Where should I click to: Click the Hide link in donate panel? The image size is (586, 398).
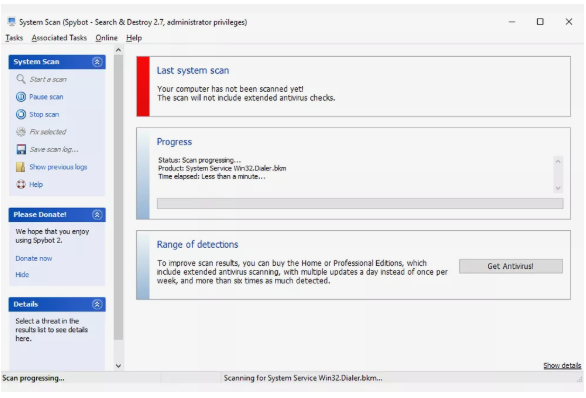point(22,274)
